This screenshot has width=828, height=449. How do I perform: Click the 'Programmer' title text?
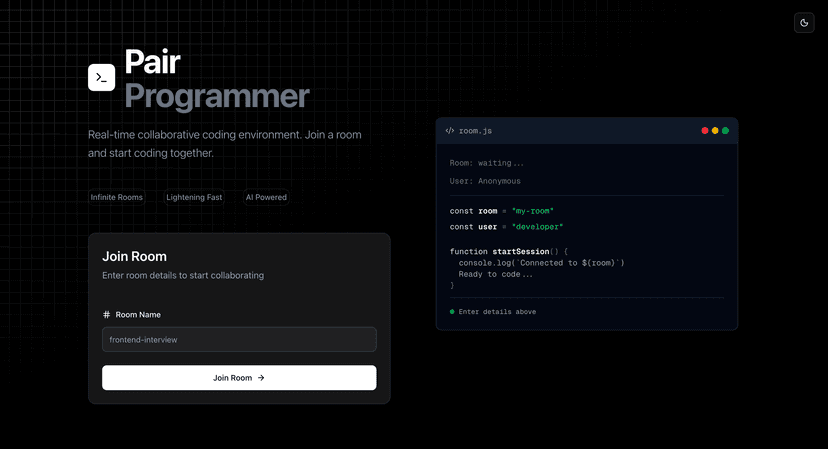(217, 96)
